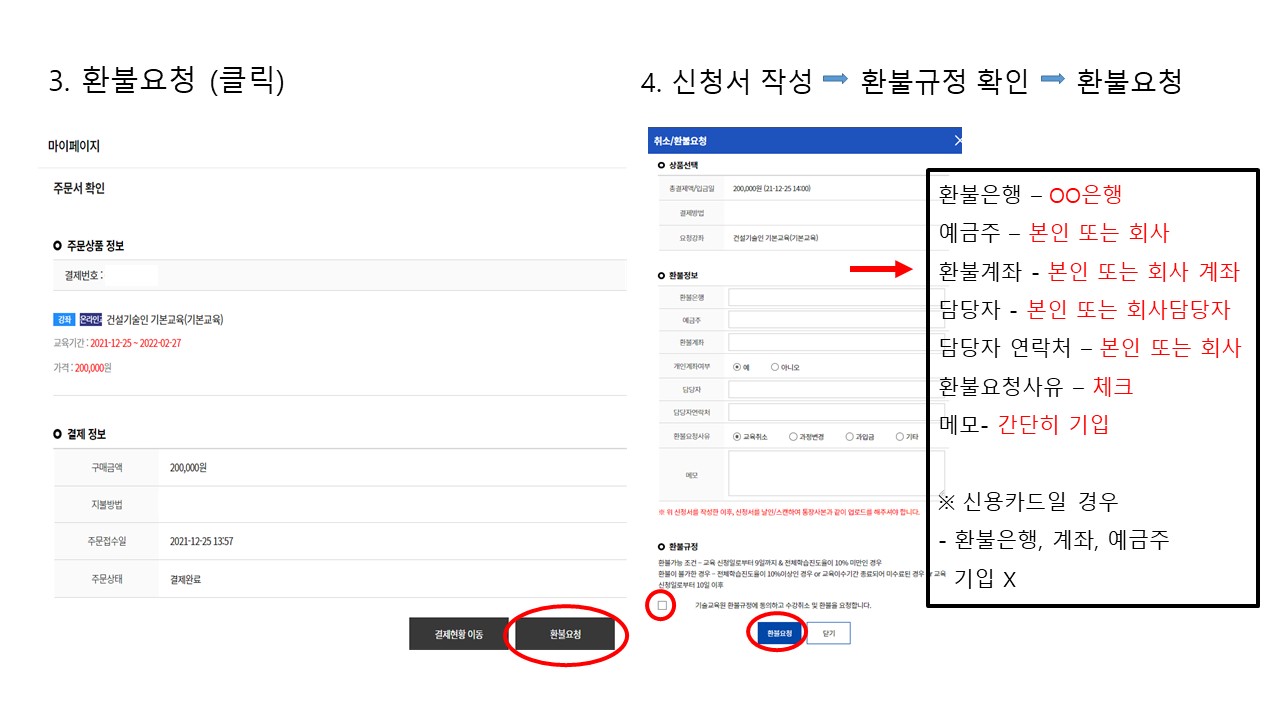
Task: Select 예 for 개인계좌여부
Action: tap(737, 367)
